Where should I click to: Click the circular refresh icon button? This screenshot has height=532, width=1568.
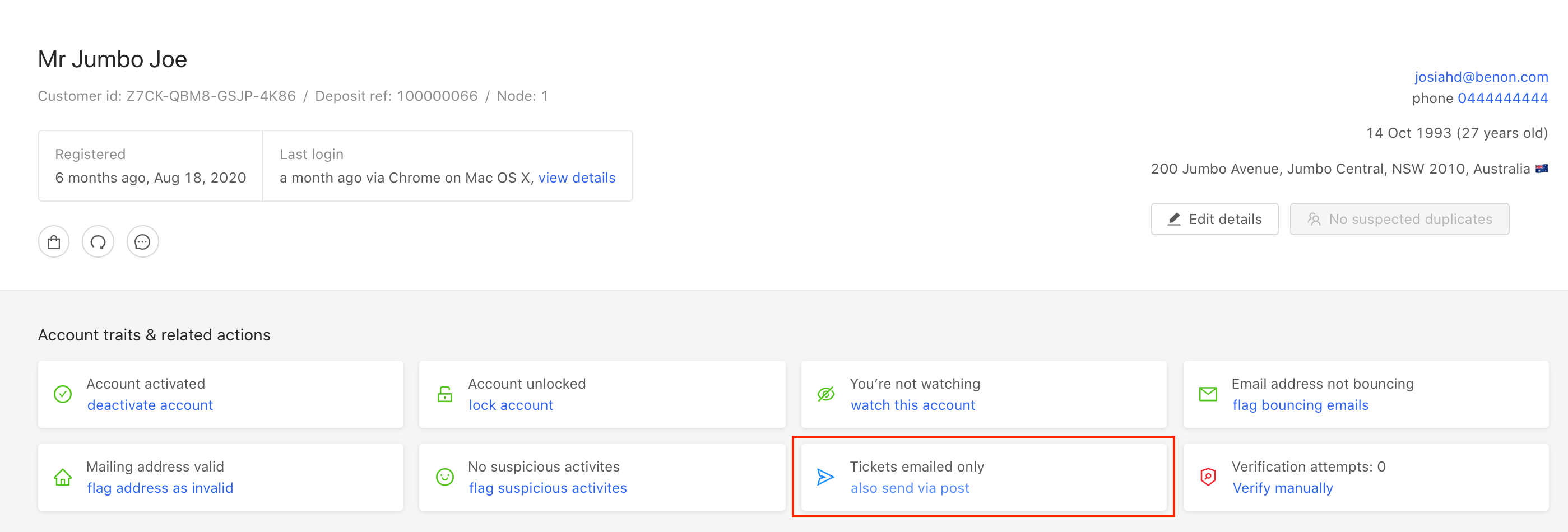tap(98, 242)
